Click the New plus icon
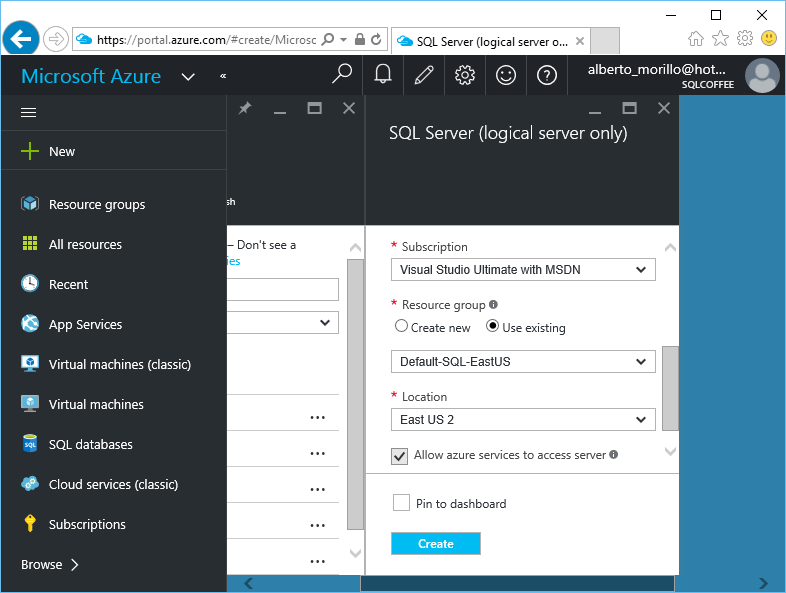The width and height of the screenshot is (786, 593). tap(30, 151)
